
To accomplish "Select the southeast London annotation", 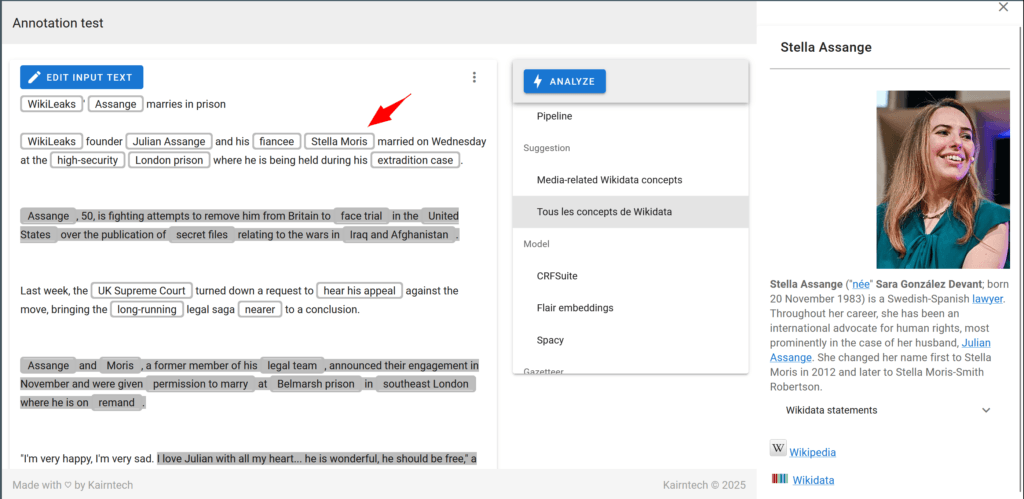I will pyautogui.click(x=426, y=384).
